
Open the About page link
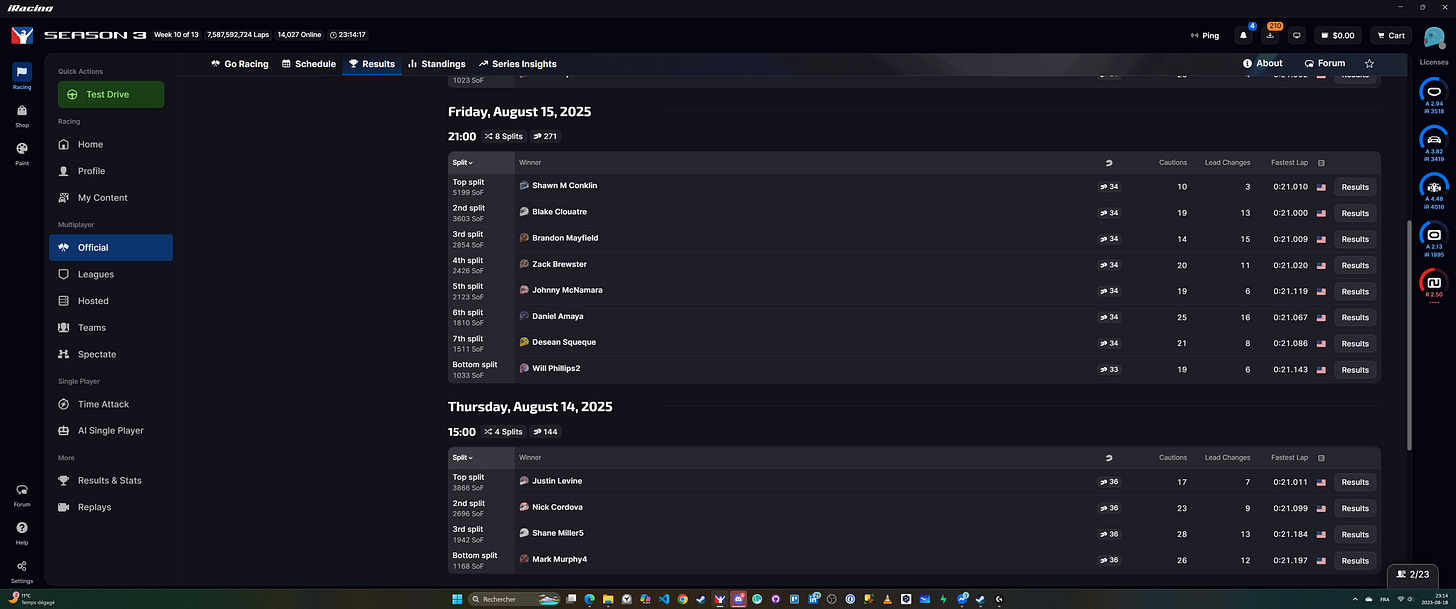pyautogui.click(x=1263, y=63)
